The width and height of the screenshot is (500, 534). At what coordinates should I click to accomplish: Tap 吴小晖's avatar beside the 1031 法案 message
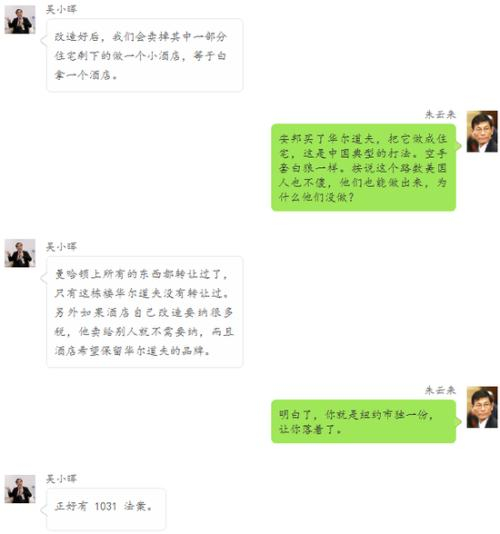tap(20, 489)
